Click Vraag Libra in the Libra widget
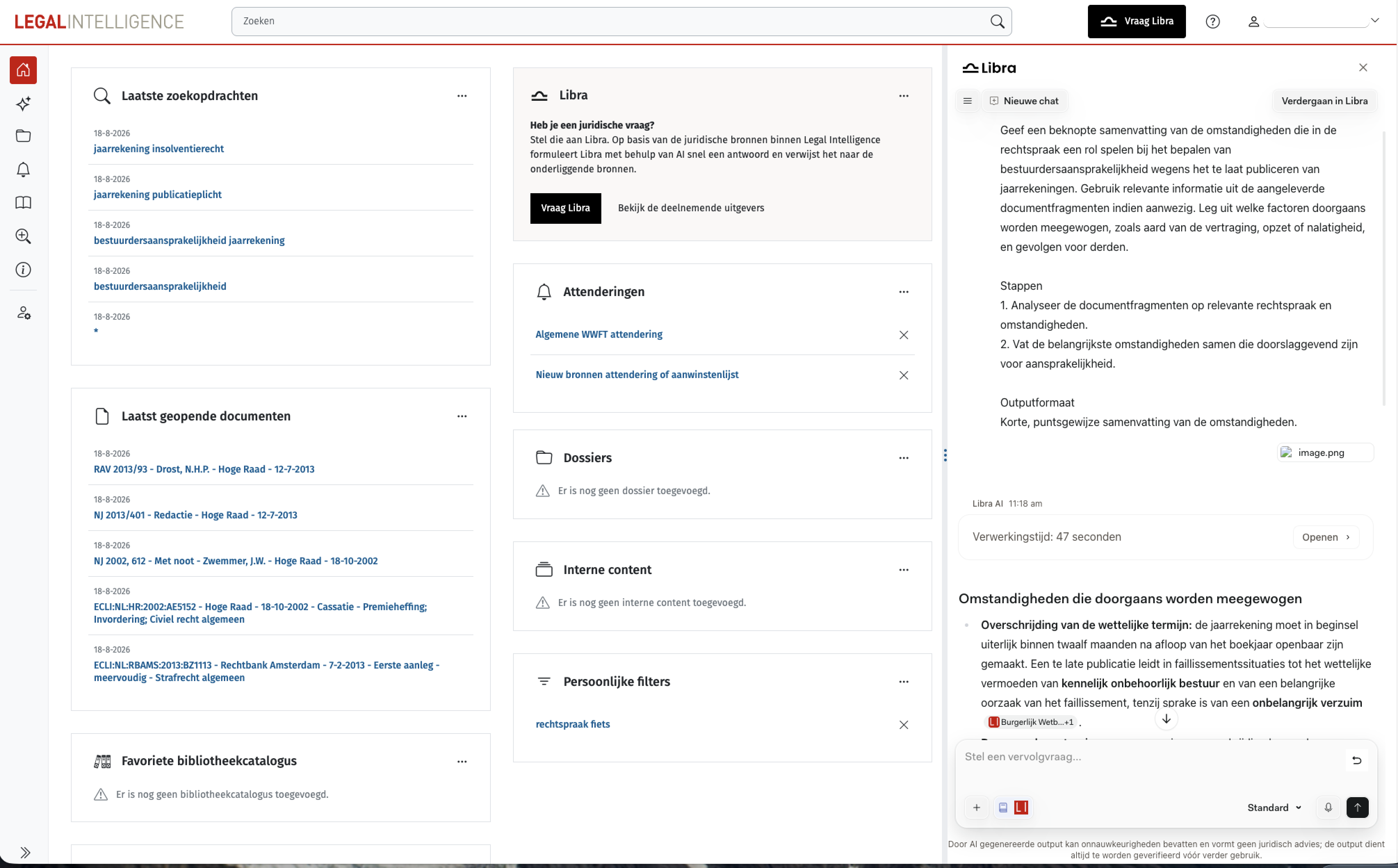 coord(565,208)
